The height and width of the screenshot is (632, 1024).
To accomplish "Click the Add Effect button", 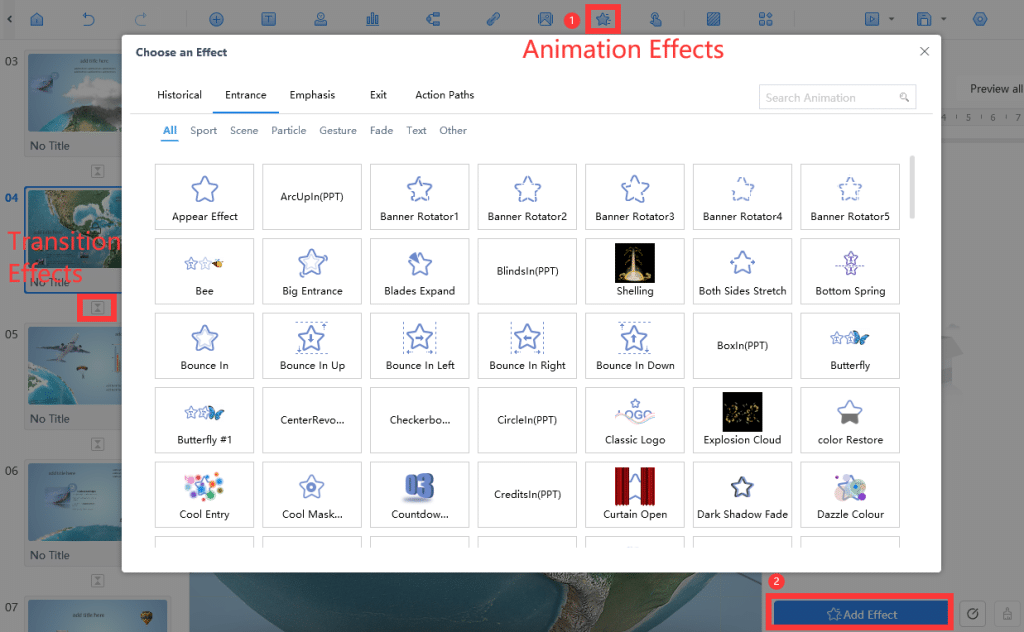I will (859, 613).
